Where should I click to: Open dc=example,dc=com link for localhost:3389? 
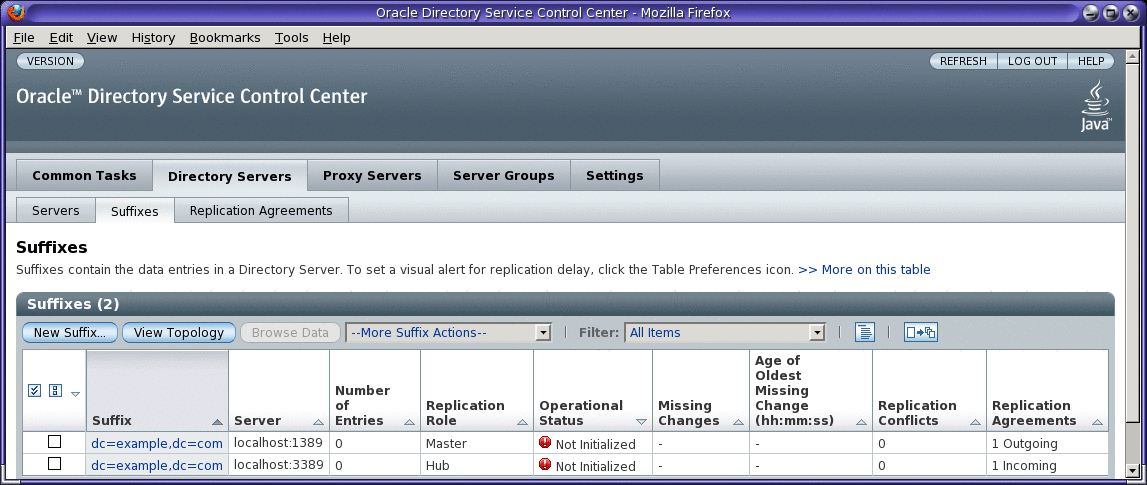[157, 465]
